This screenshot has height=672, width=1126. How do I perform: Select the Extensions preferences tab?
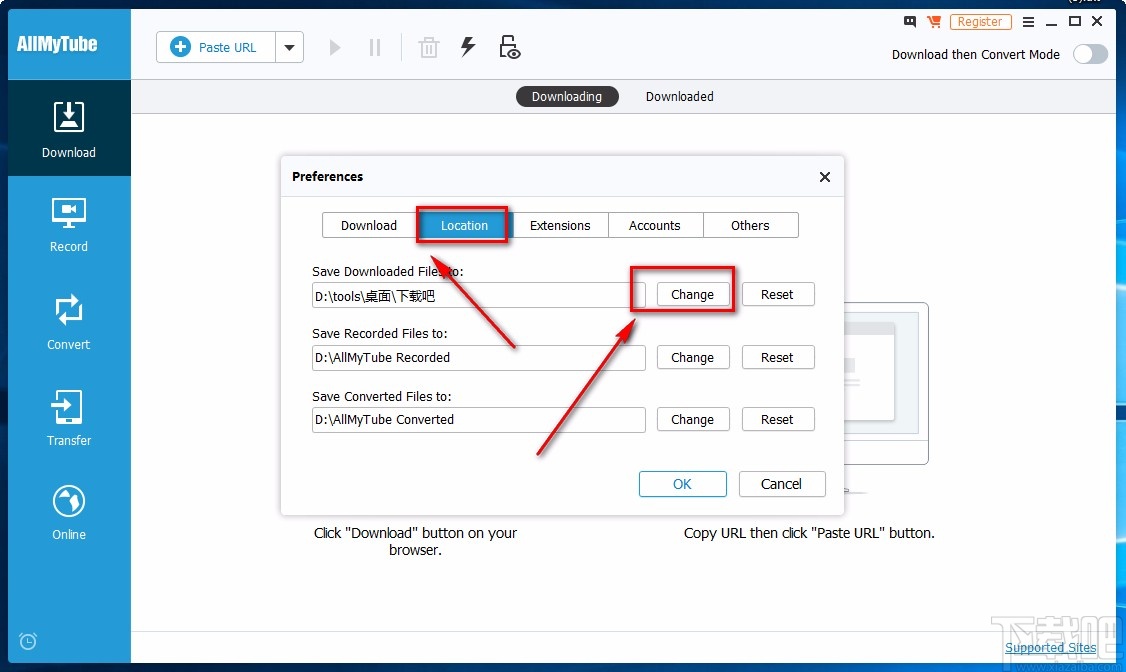560,225
